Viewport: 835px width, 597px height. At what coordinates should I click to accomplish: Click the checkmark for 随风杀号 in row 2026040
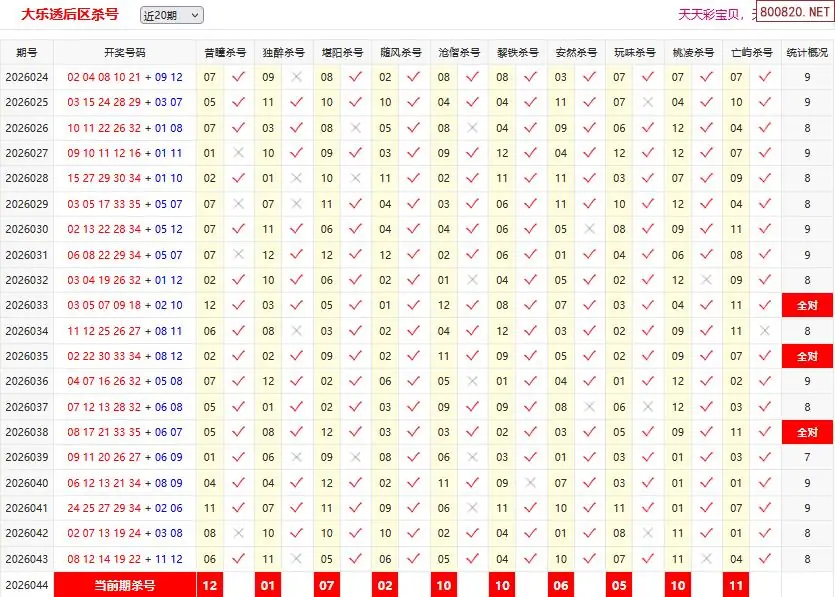point(413,483)
